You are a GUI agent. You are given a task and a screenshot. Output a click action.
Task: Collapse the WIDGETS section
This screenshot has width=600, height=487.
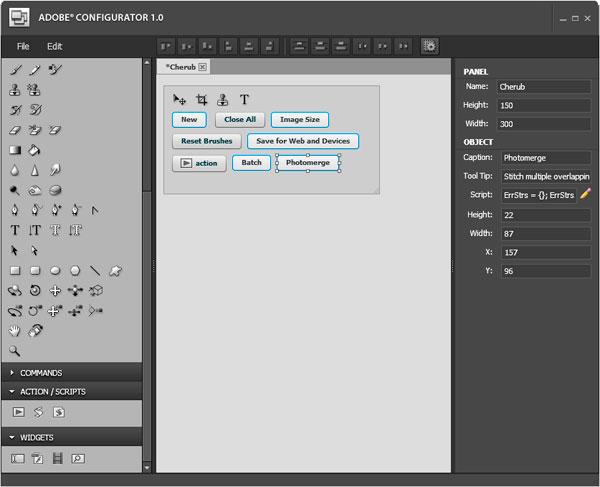point(72,437)
